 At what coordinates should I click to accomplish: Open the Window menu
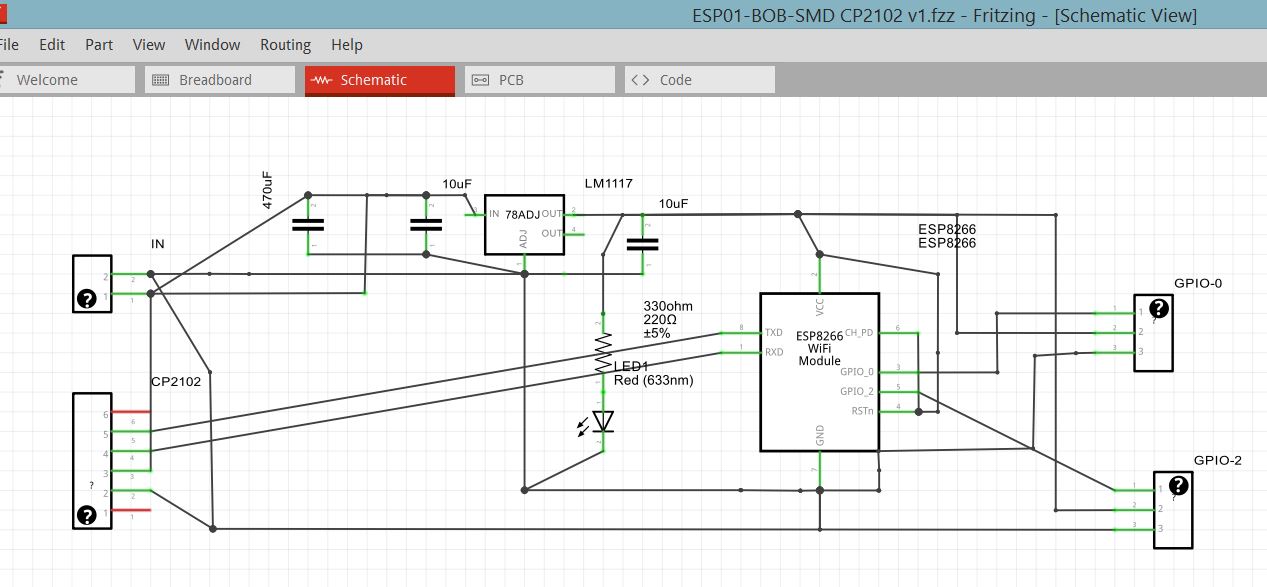click(x=212, y=45)
